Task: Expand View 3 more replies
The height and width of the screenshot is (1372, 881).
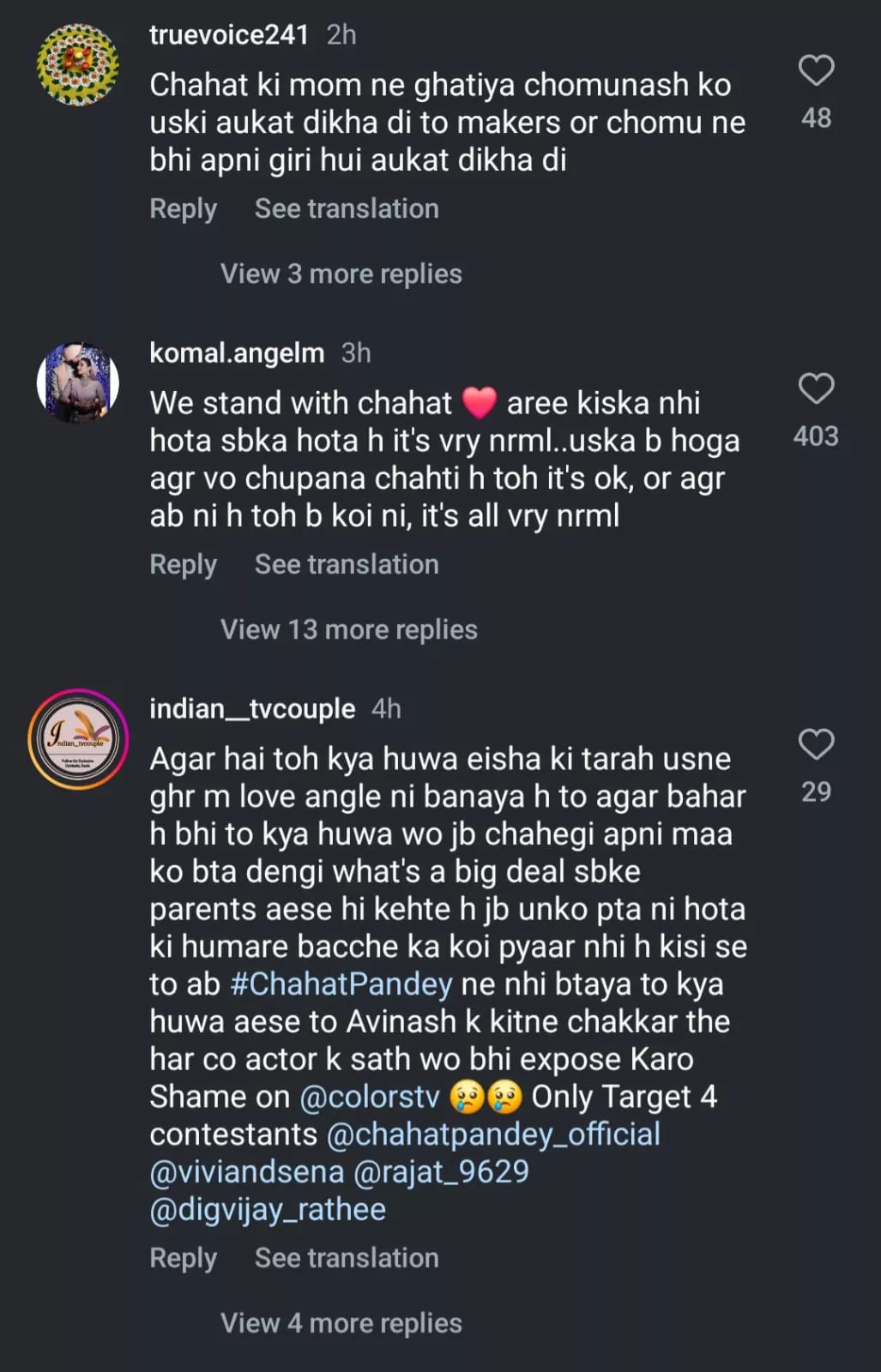Action: [x=341, y=274]
